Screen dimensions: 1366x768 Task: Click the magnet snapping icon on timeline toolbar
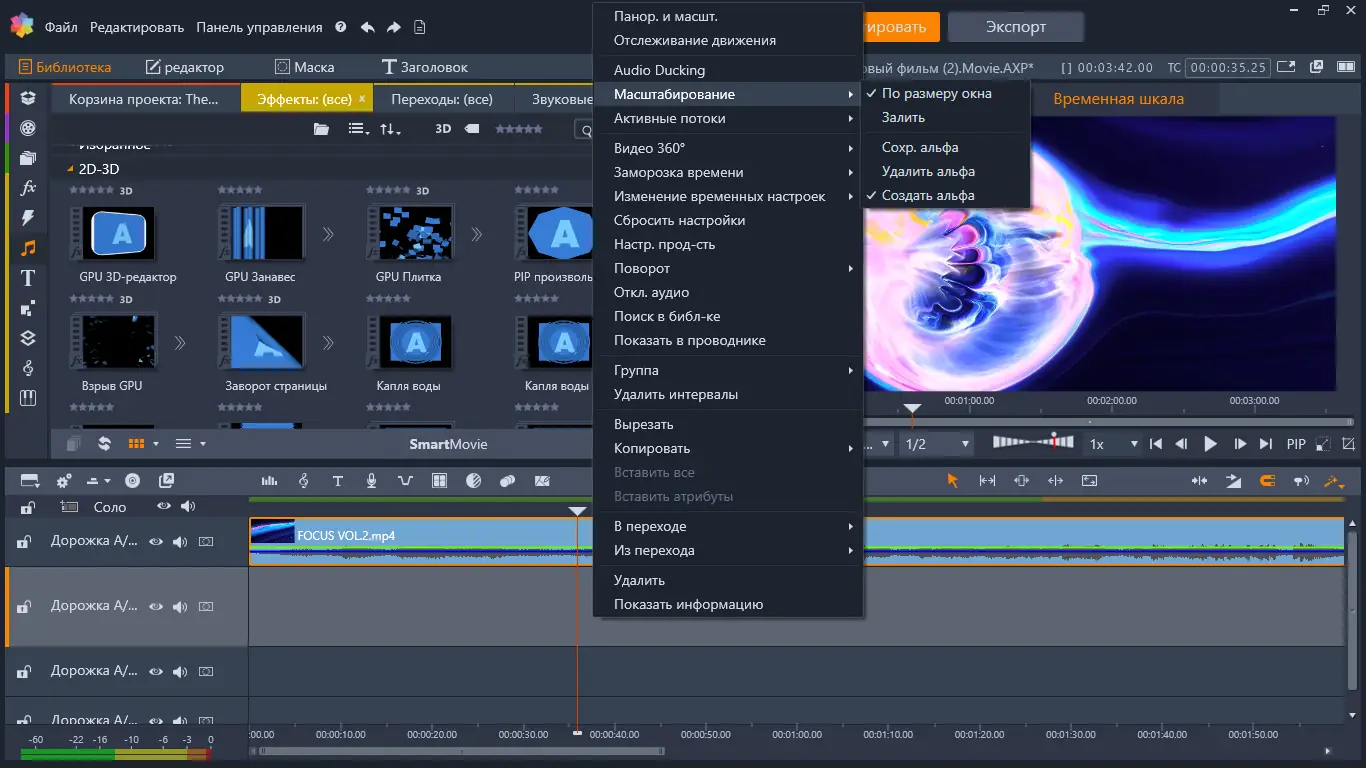pyautogui.click(x=1267, y=481)
